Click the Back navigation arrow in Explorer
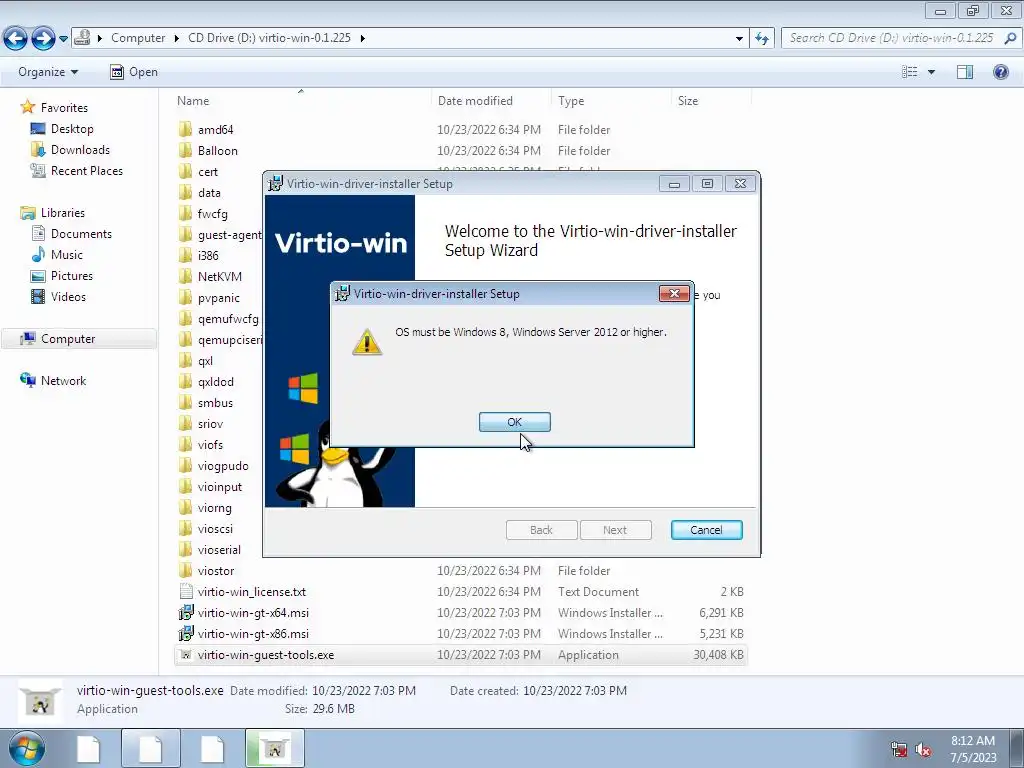Screen dimensions: 1024x768 16,39
